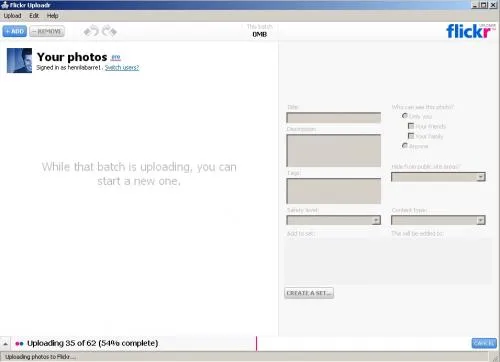Toggle the Your friends checkbox
The height and width of the screenshot is (362, 500).
coord(411,126)
